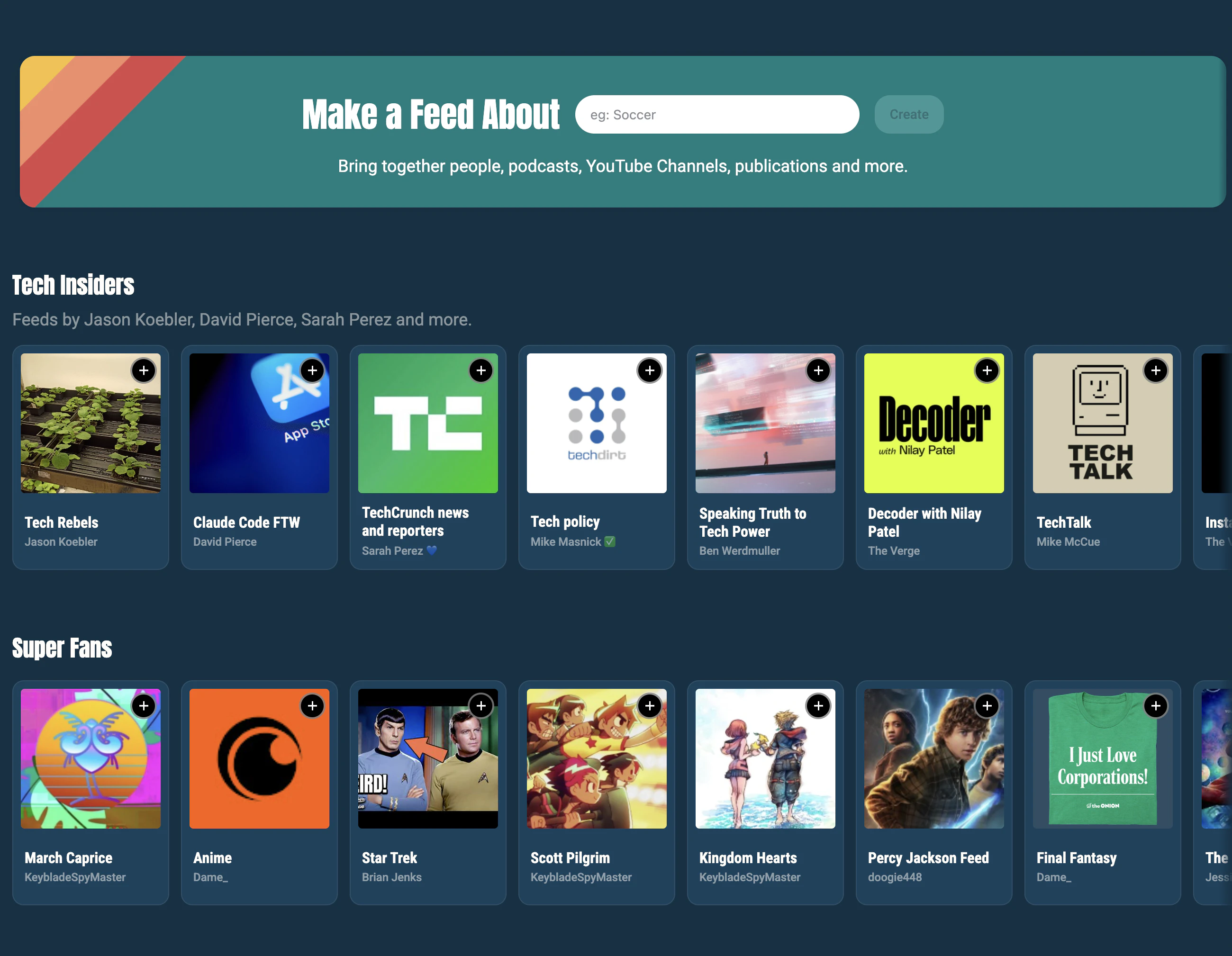Viewport: 1232px width, 956px height.
Task: Click the feed topic search field
Action: point(716,115)
